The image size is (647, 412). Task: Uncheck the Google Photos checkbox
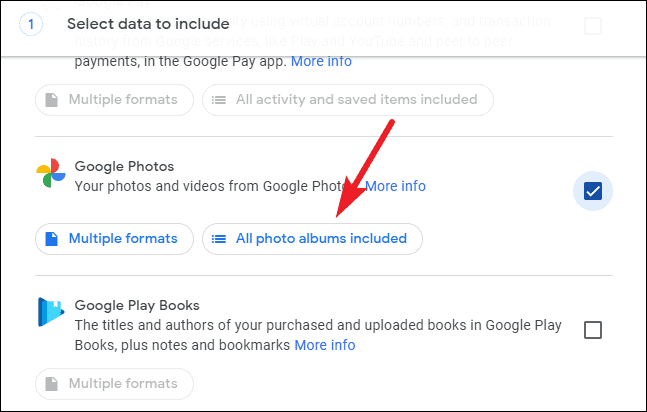[x=593, y=191]
